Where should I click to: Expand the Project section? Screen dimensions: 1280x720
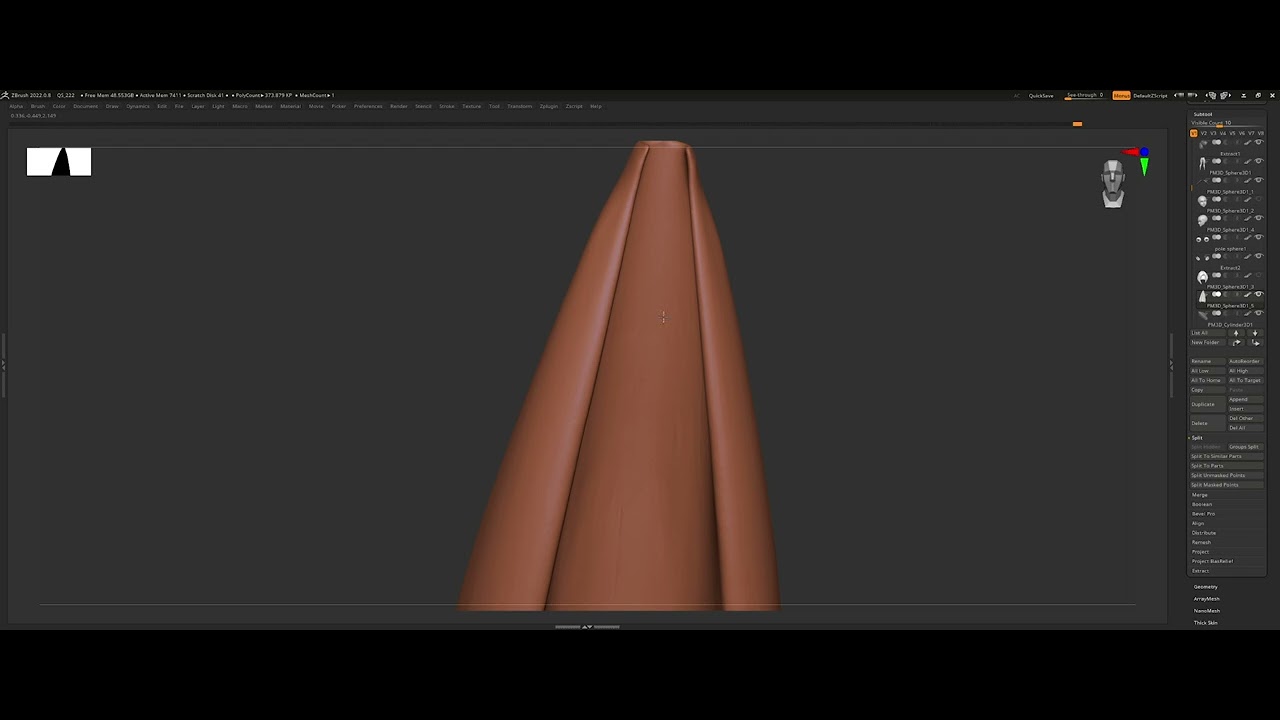coord(1200,552)
